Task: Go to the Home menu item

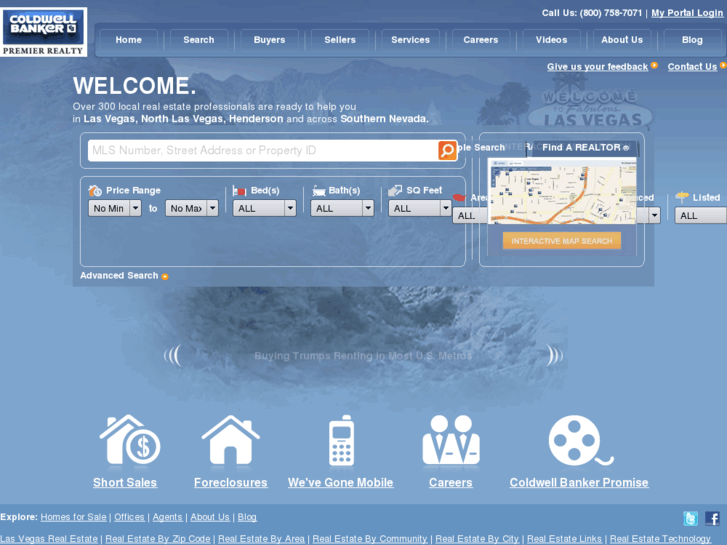Action: click(128, 40)
